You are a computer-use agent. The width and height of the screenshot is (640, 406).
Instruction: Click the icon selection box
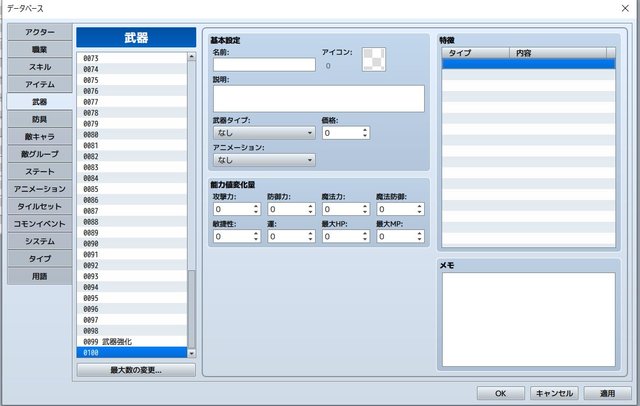pos(374,60)
